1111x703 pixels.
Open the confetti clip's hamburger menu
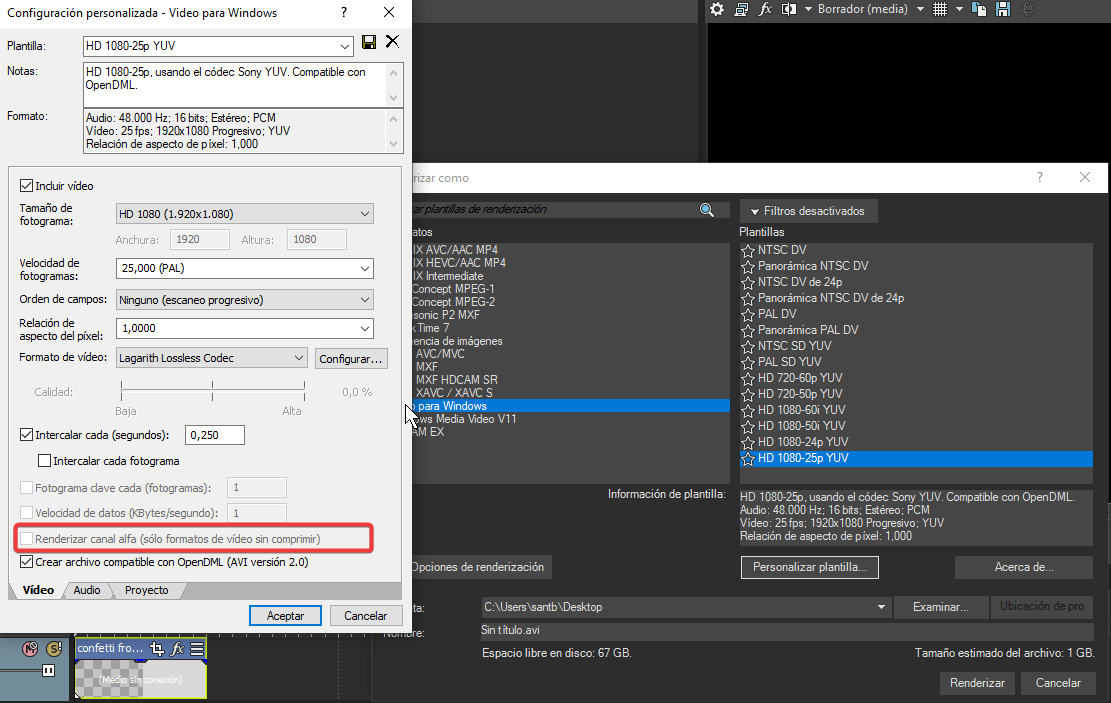(x=197, y=648)
